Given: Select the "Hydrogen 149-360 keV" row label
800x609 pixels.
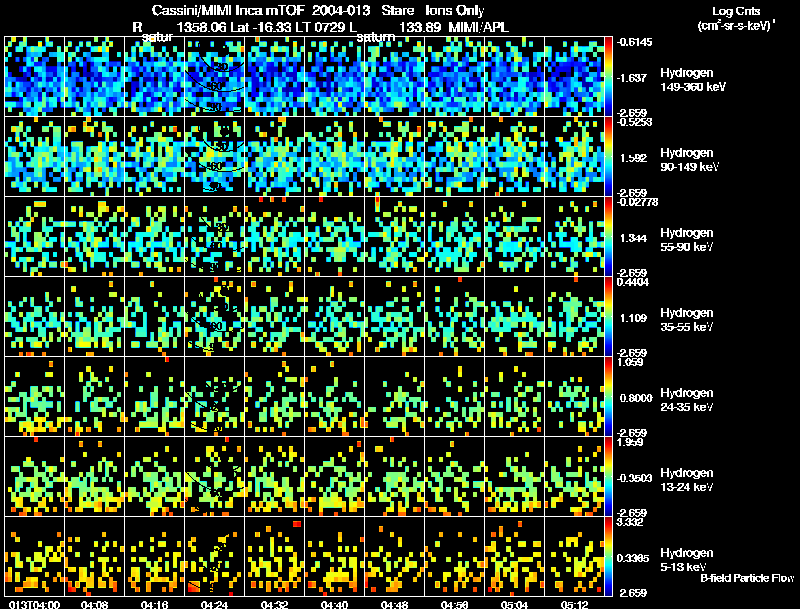Looking at the screenshot, I should 693,80.
